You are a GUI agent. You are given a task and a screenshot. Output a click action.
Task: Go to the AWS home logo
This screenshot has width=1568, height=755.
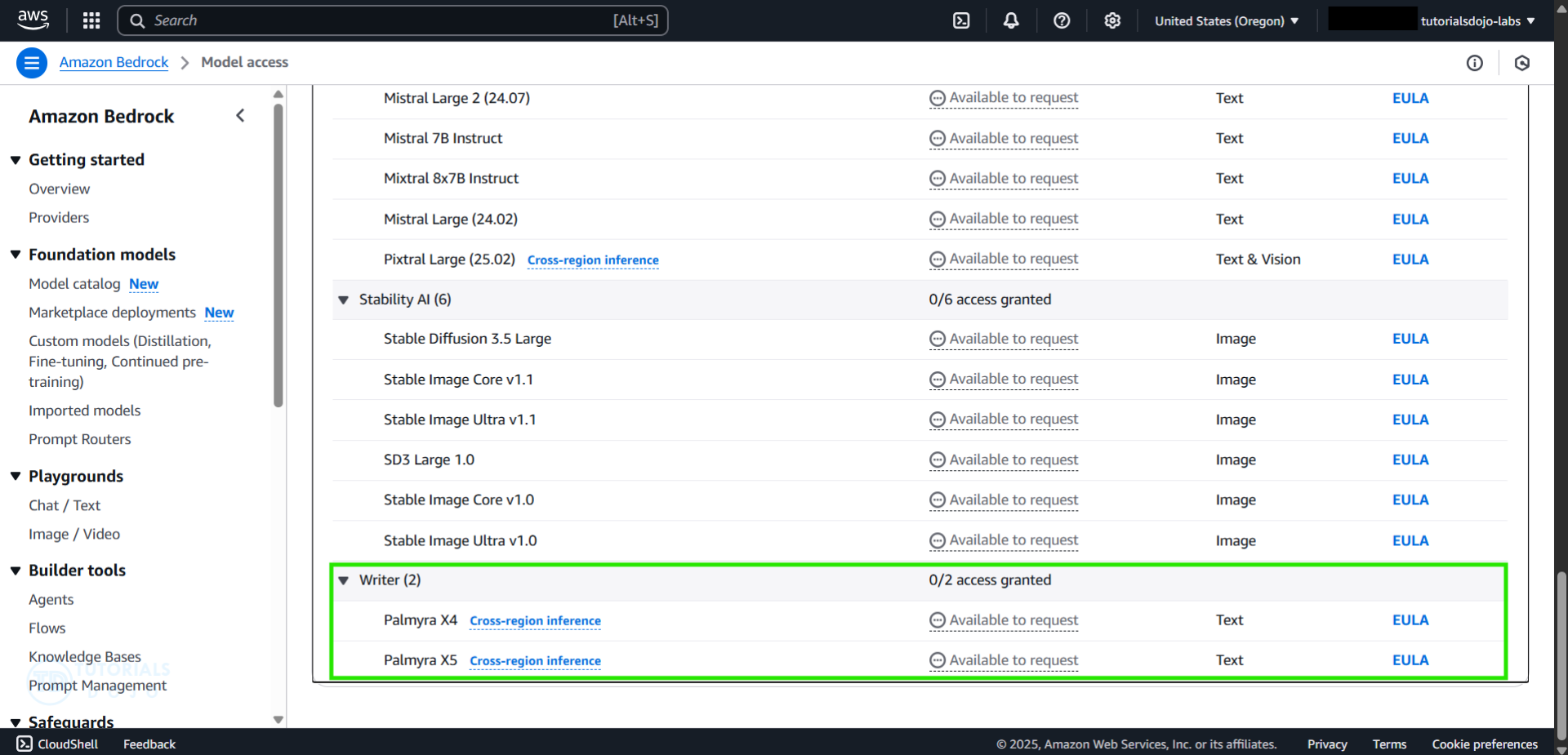[33, 20]
